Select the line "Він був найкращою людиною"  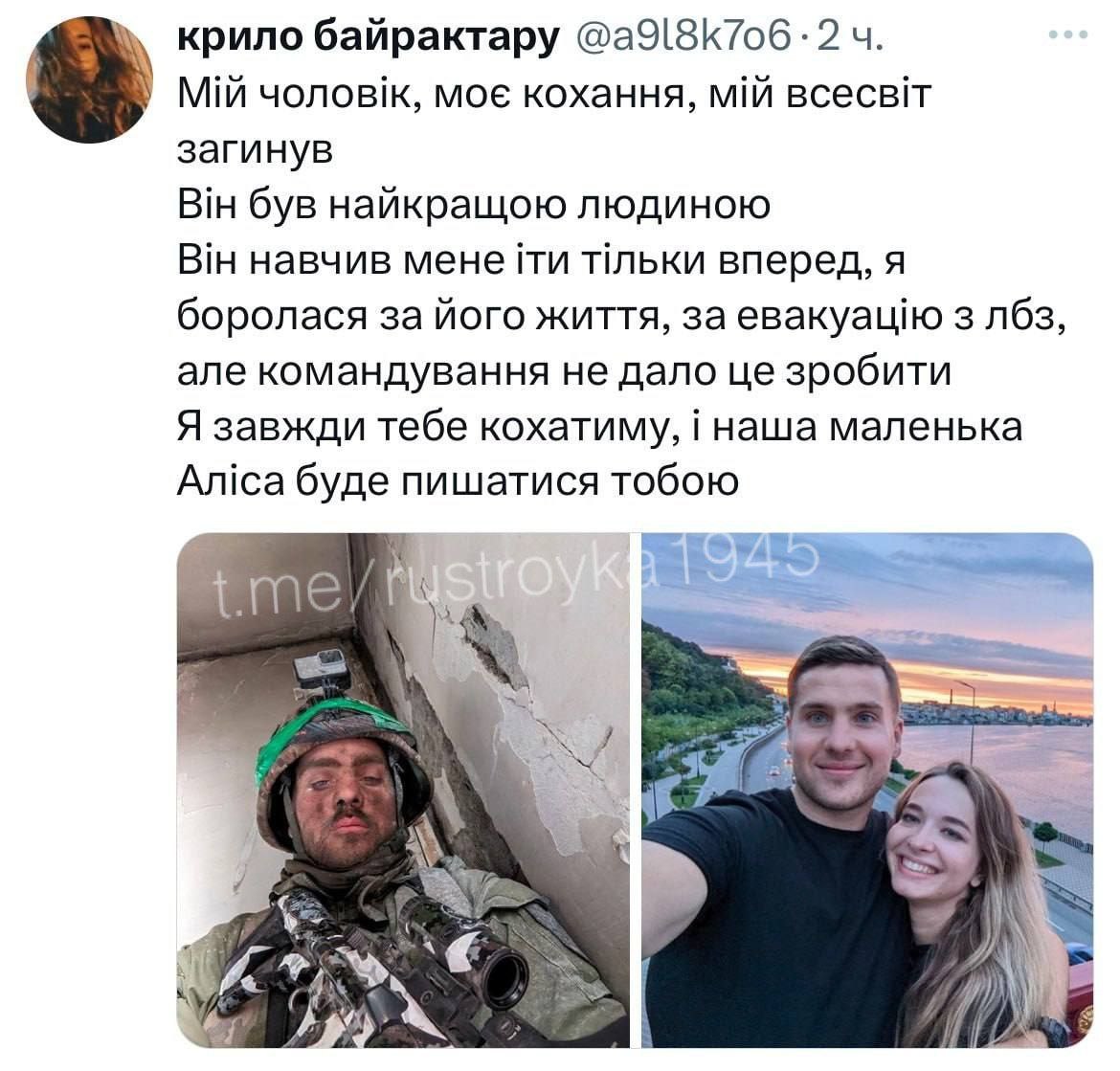pyautogui.click(x=474, y=206)
